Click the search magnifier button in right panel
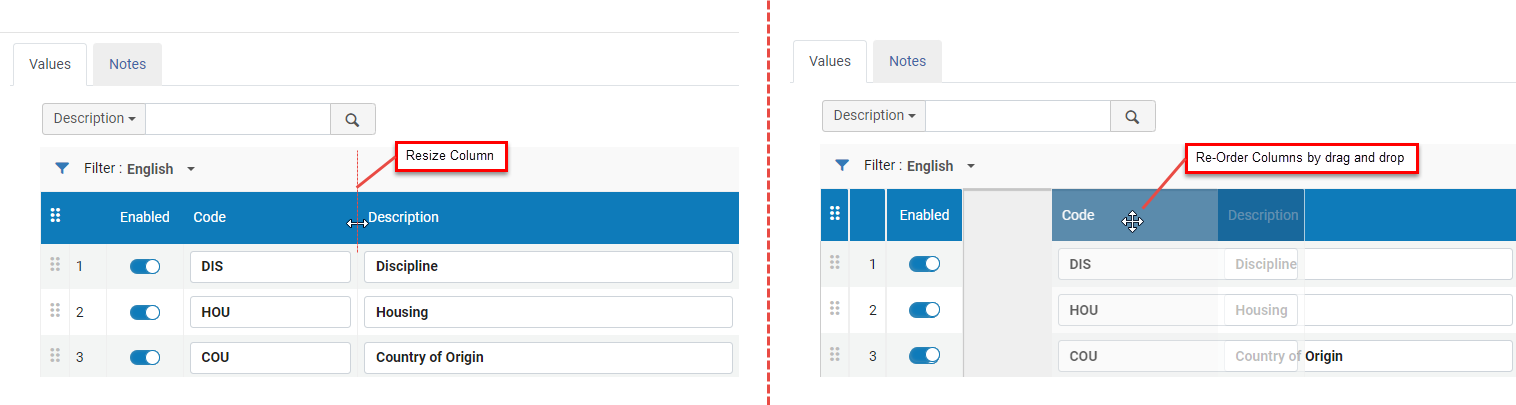This screenshot has width=1516, height=405. 1133,116
